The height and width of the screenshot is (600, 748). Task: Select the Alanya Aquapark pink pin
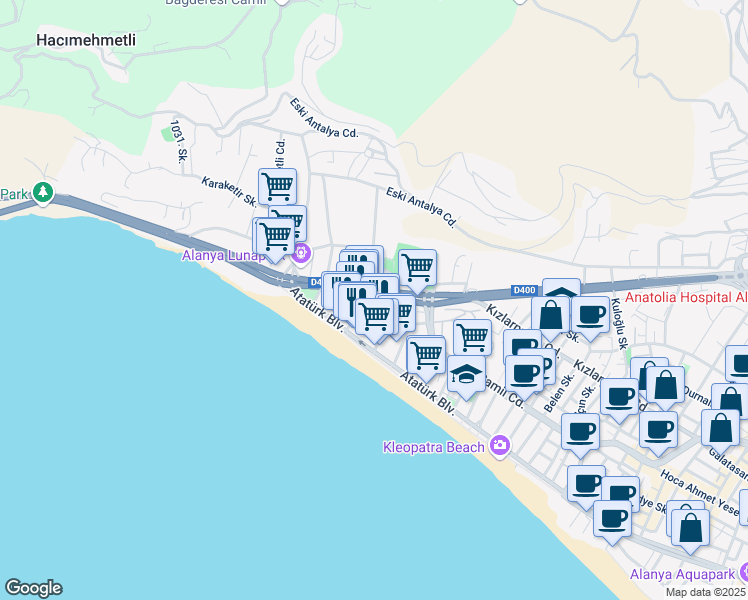tap(742, 574)
